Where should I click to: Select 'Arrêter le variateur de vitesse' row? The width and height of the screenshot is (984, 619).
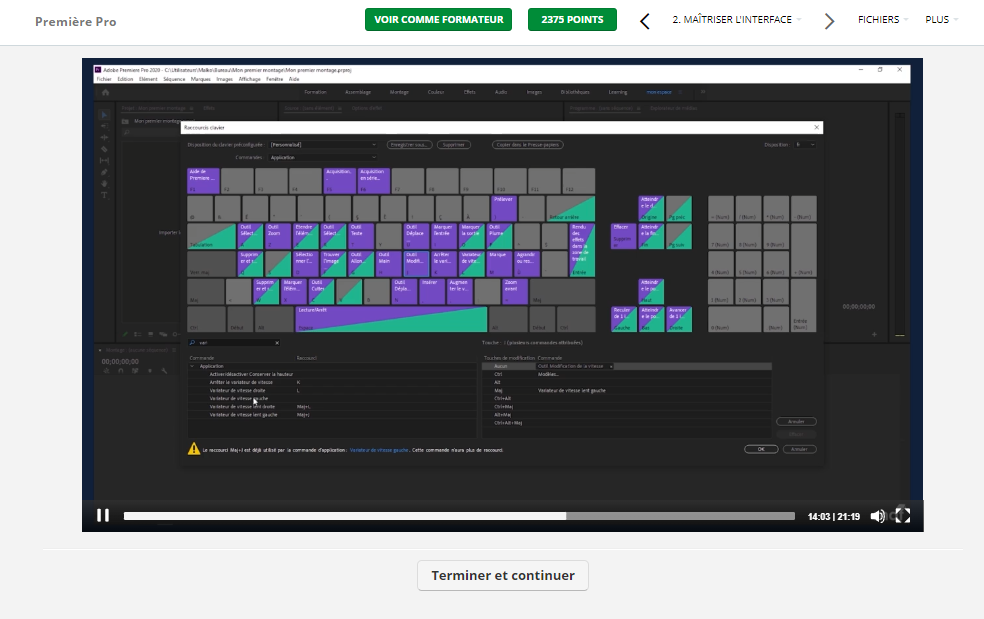(x=333, y=382)
